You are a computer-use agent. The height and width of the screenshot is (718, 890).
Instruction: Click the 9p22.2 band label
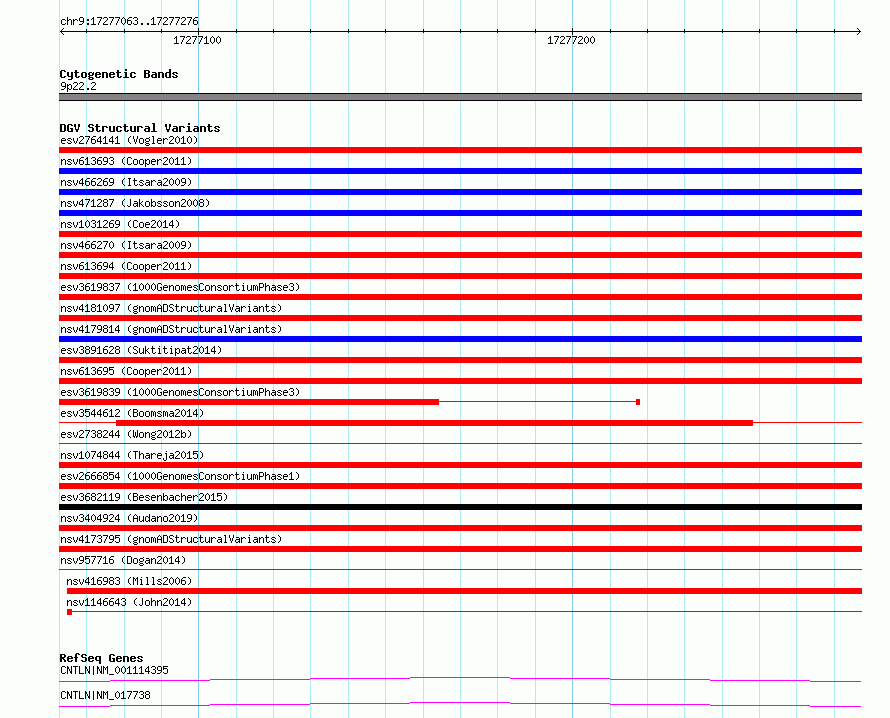(78, 86)
